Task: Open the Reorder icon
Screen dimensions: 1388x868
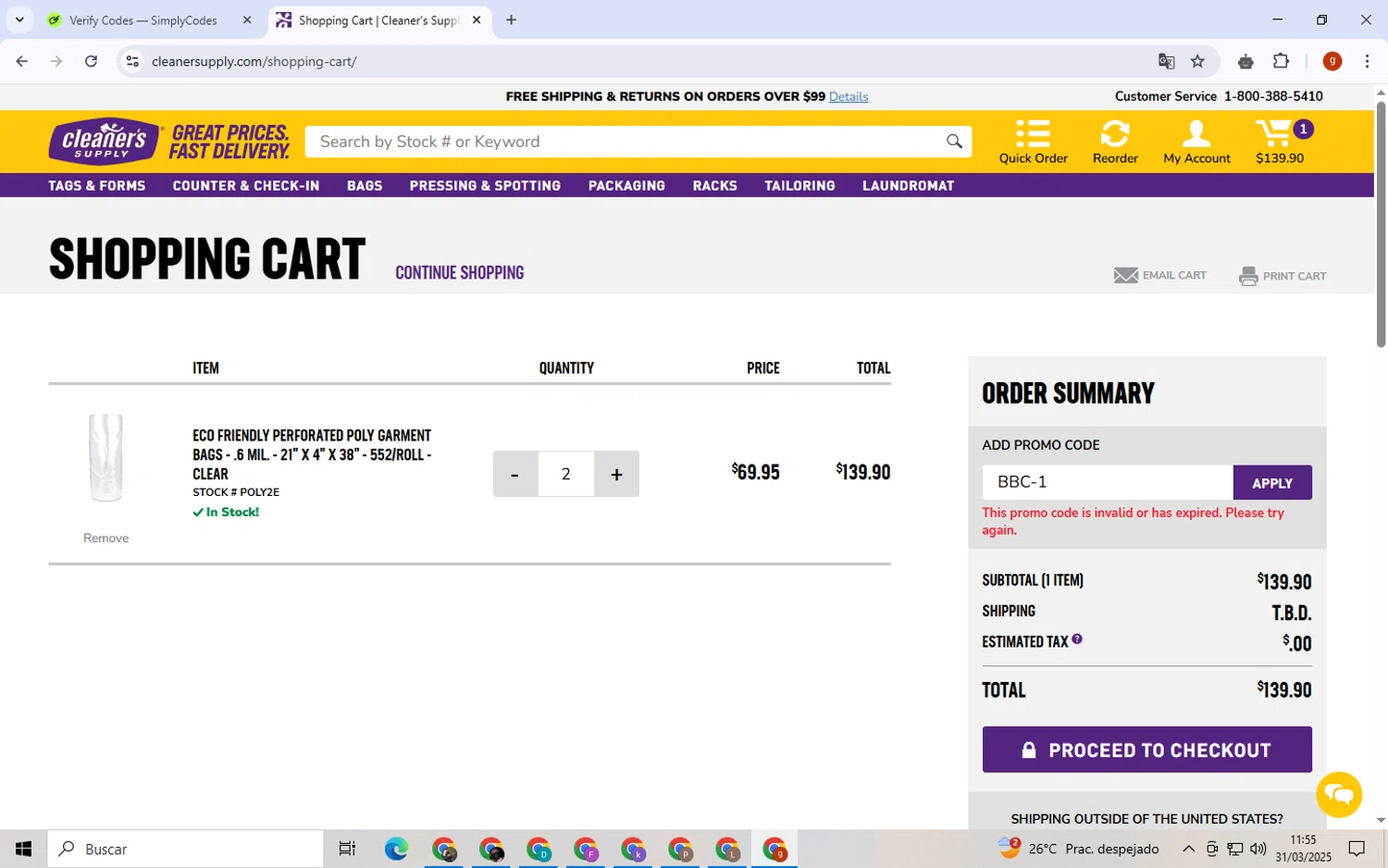Action: [x=1115, y=142]
